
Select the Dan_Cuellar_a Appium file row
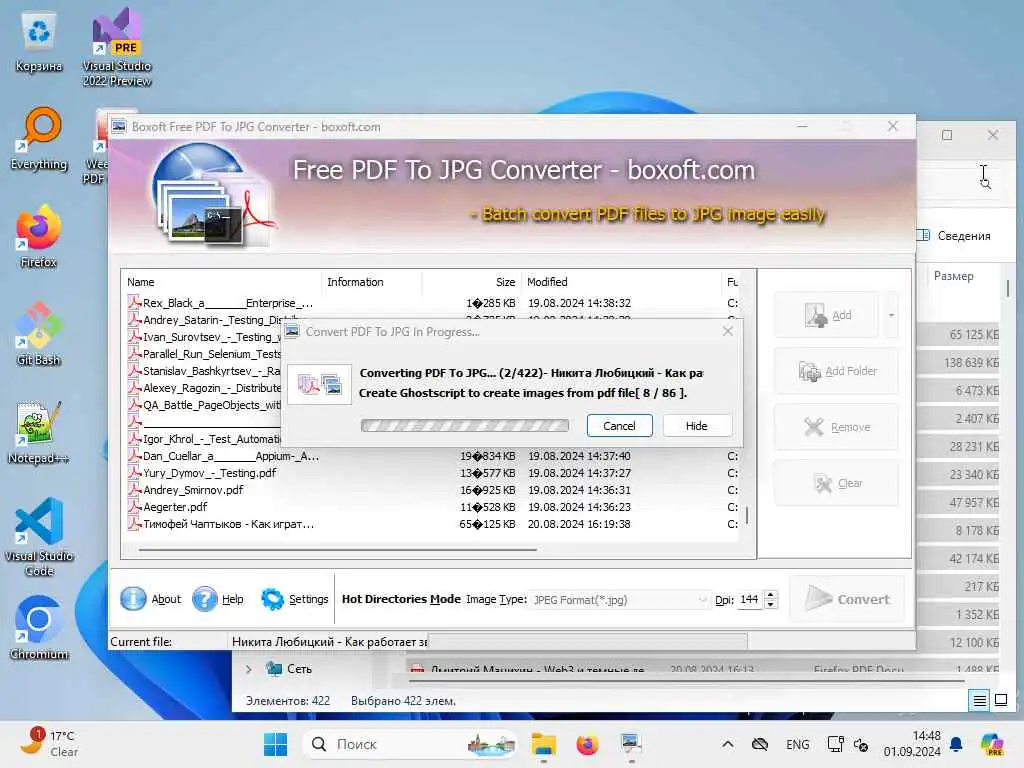pyautogui.click(x=432, y=456)
